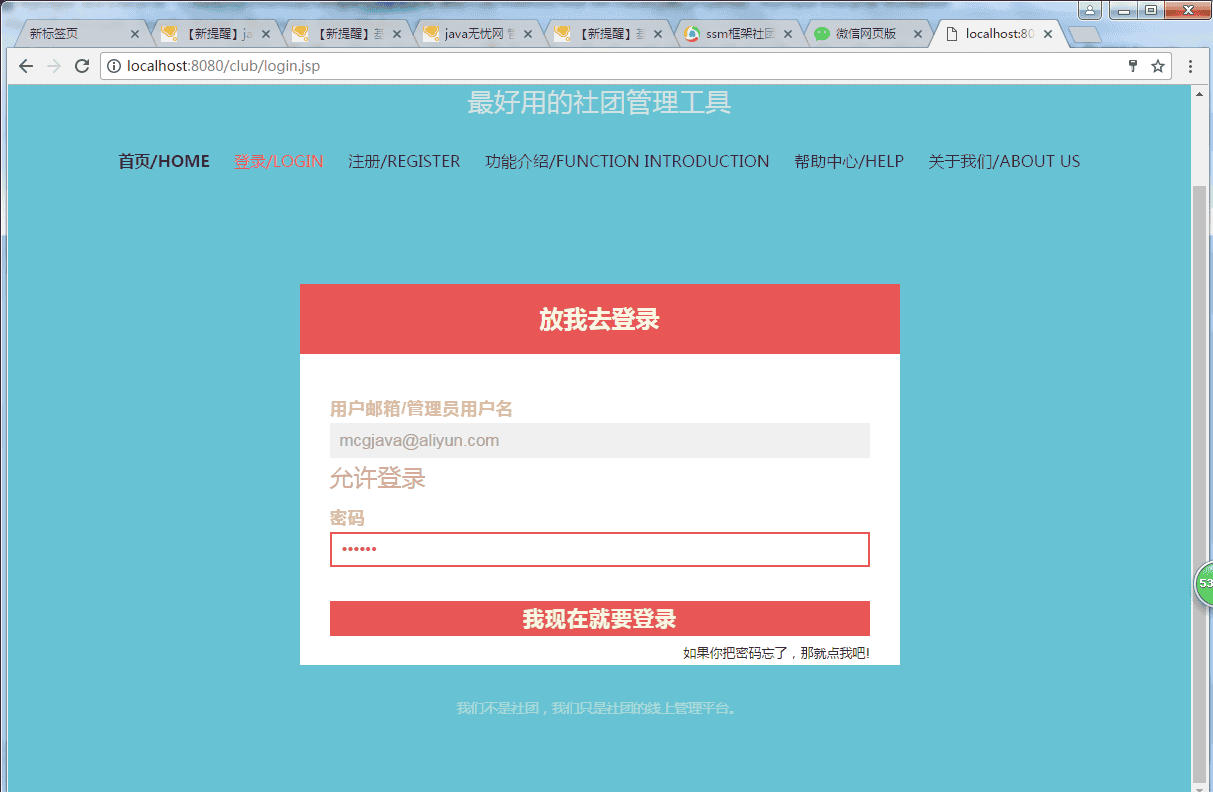1213x792 pixels.
Task: Submit with the 我现在就要登录 button
Action: tap(600, 618)
